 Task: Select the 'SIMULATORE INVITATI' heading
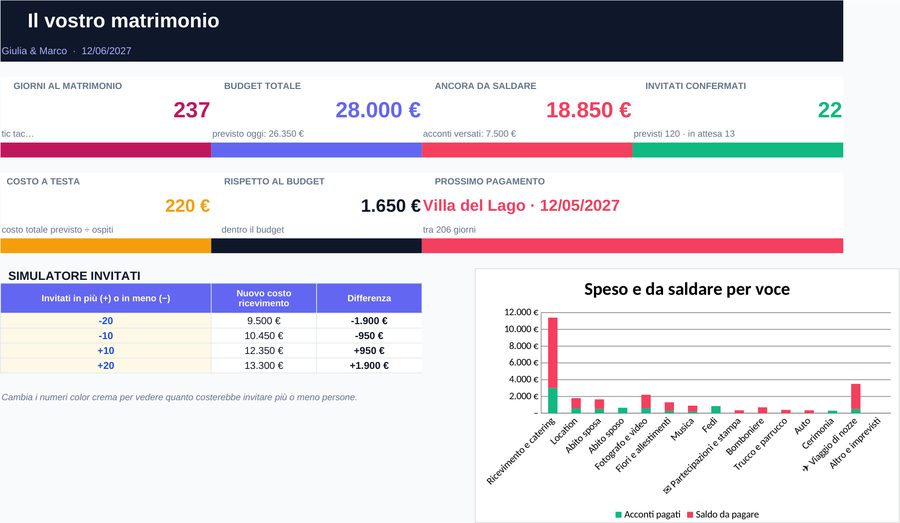point(74,276)
